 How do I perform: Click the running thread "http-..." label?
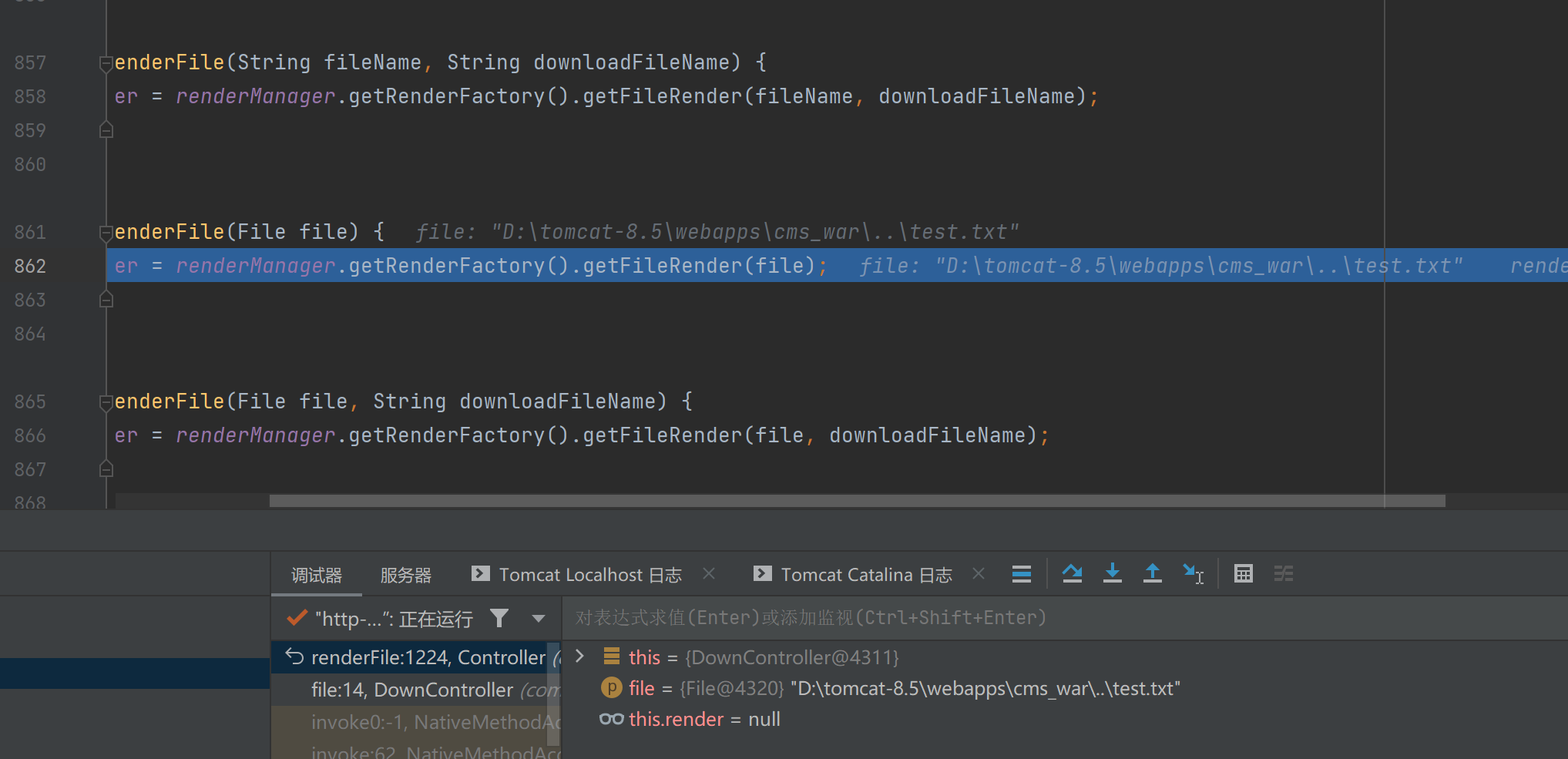tap(394, 619)
